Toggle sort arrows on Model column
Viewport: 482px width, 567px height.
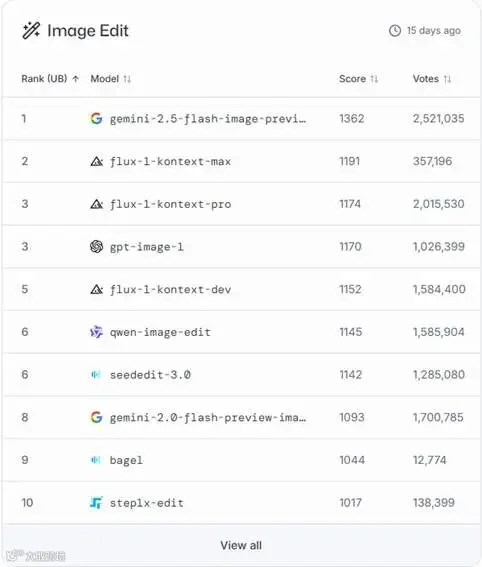[x=127, y=79]
